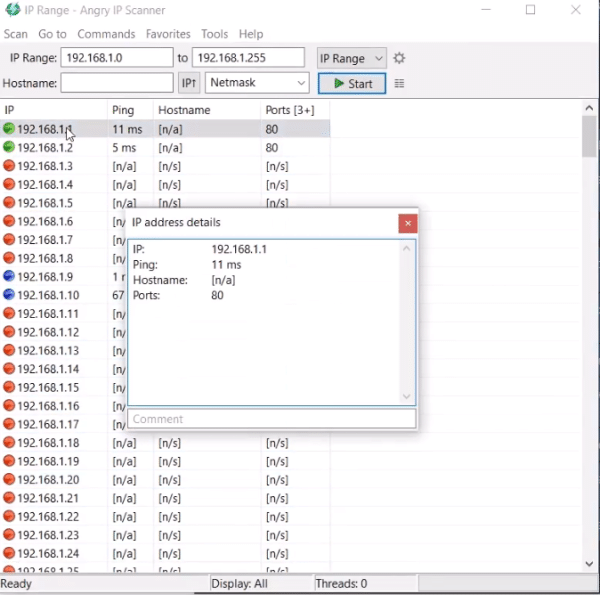This screenshot has width=600, height=595.
Task: Close the IP address details popup
Action: 408,223
